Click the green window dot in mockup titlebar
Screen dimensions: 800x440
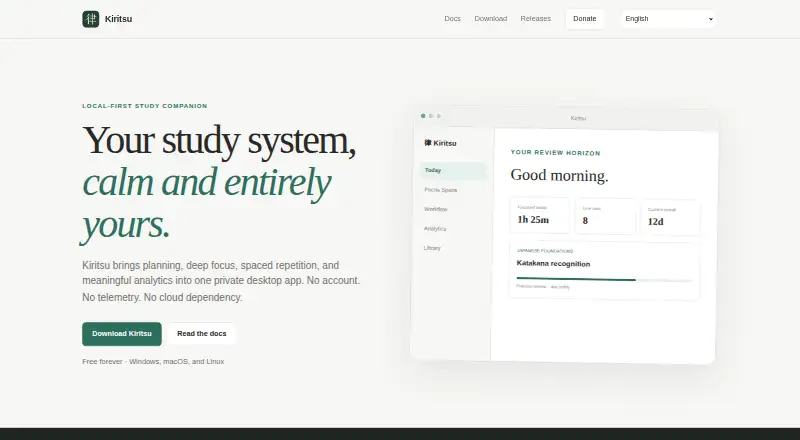[x=423, y=116]
